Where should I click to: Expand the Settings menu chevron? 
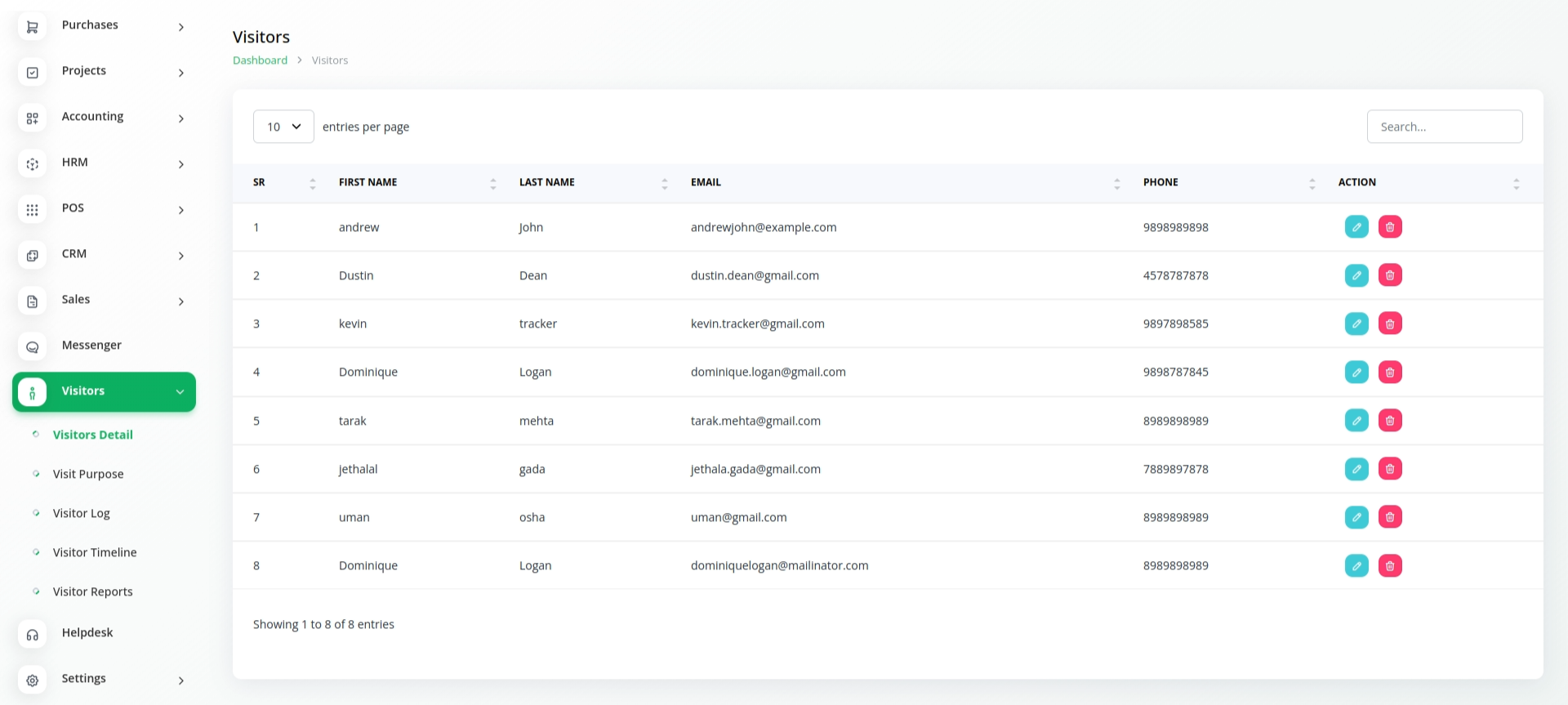(x=181, y=680)
